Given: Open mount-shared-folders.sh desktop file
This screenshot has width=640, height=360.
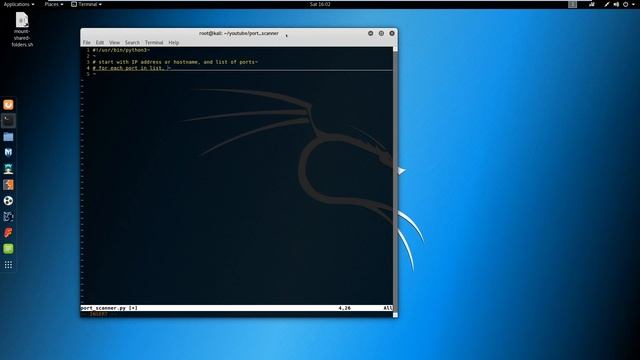Looking at the screenshot, I should 22,29.
